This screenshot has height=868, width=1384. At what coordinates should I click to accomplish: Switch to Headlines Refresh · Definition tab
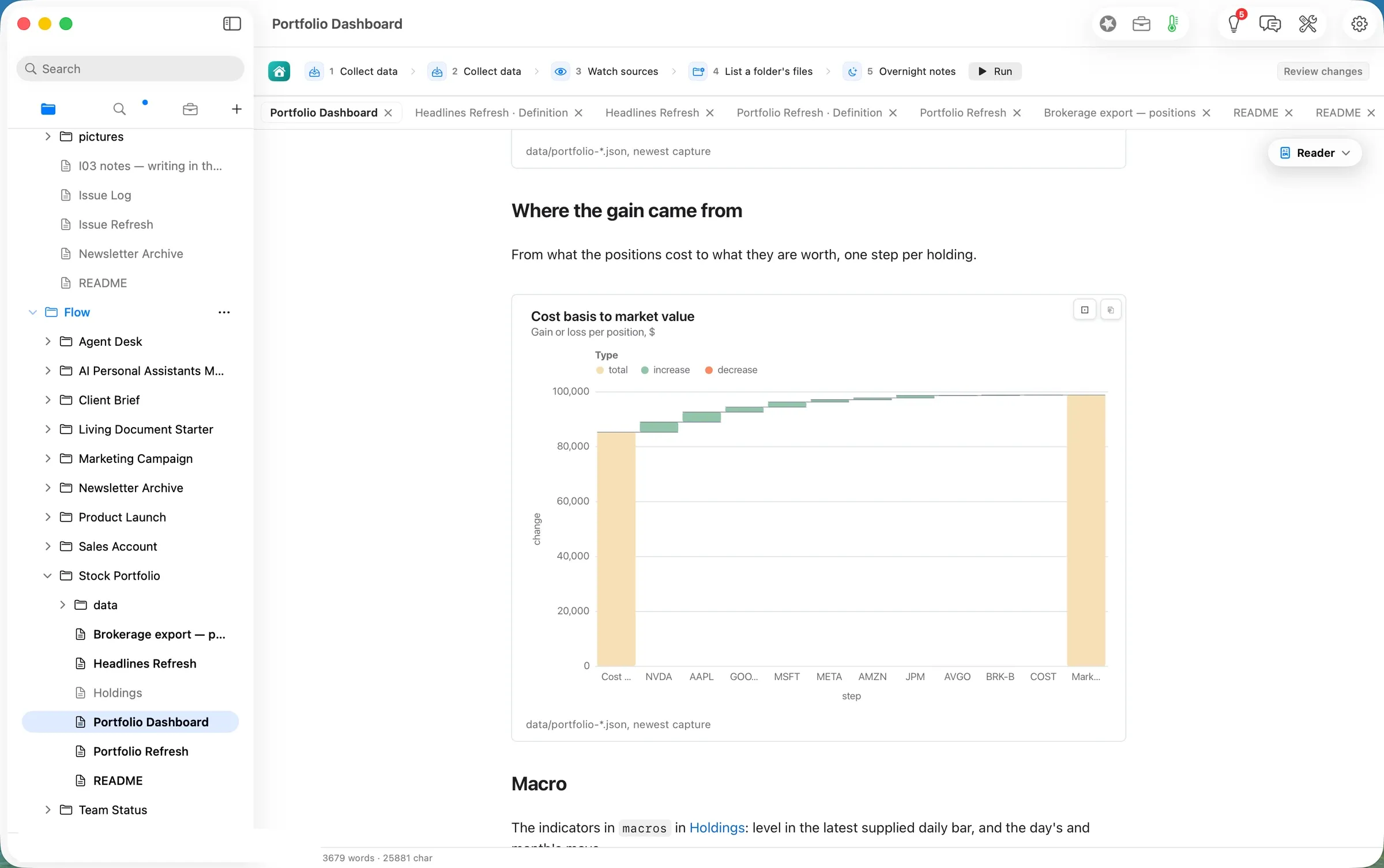point(491,113)
